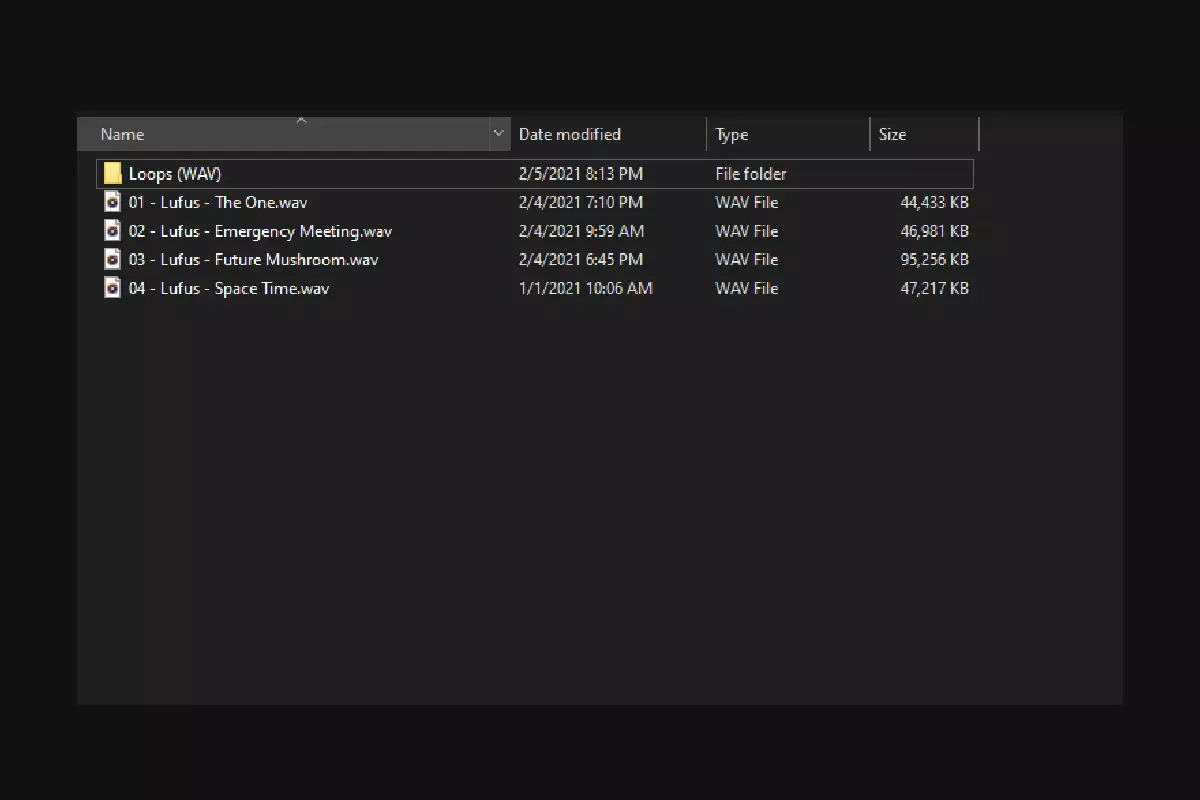Click the 'File folder' type cell
1200x800 pixels.
[x=751, y=174]
